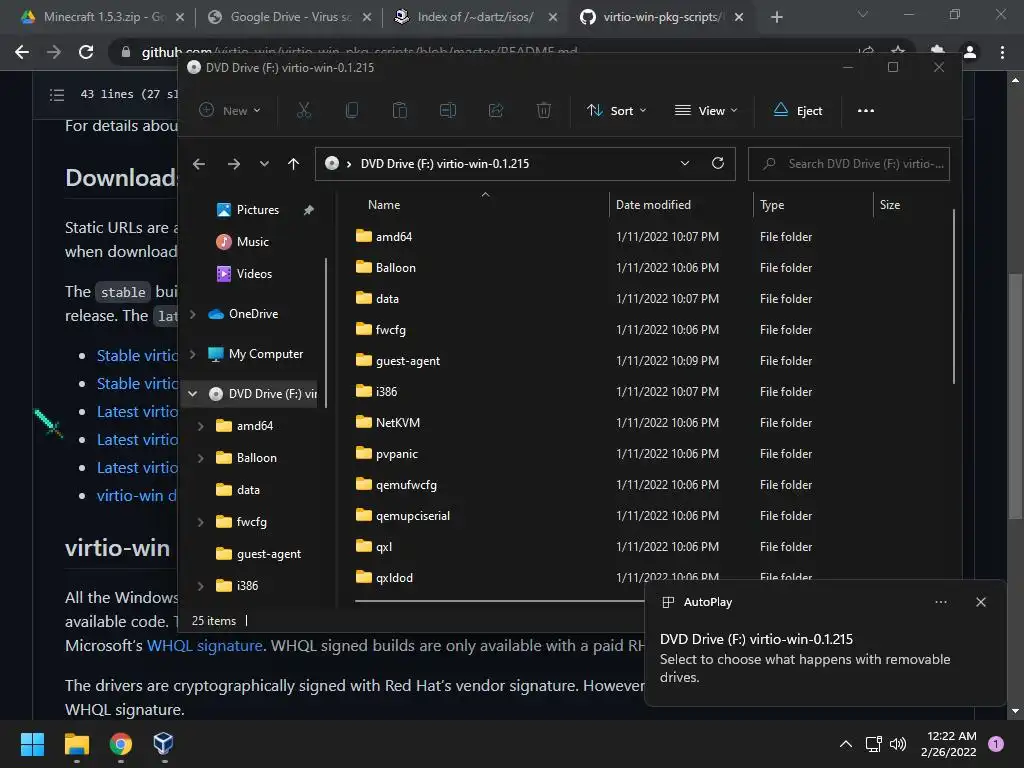The width and height of the screenshot is (1024, 768).
Task: Show hidden system tray icons
Action: click(x=846, y=744)
